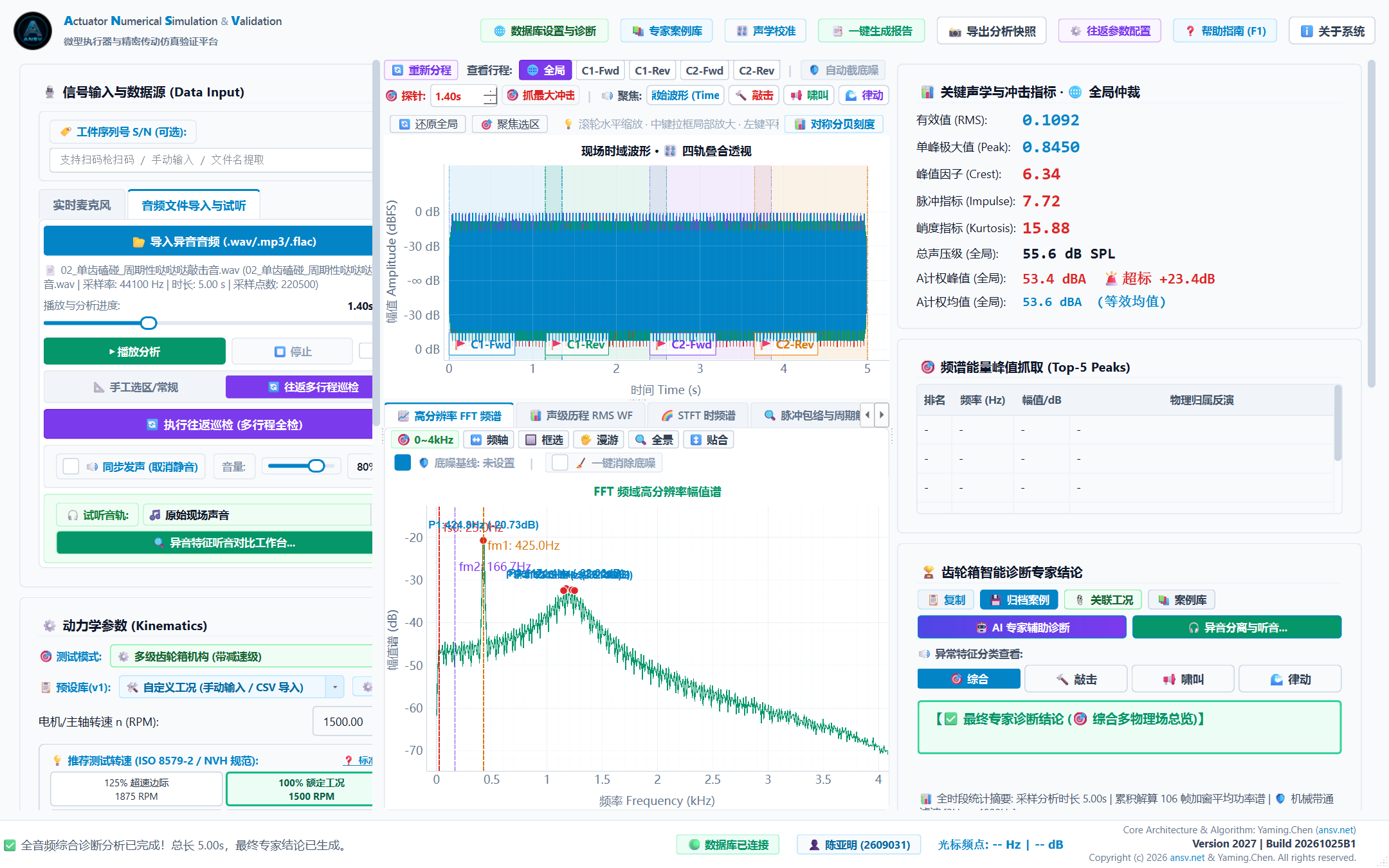Screen dimensions: 1389x868
Task: Enable the 同步发声 sync sound checkbox
Action: tap(71, 466)
